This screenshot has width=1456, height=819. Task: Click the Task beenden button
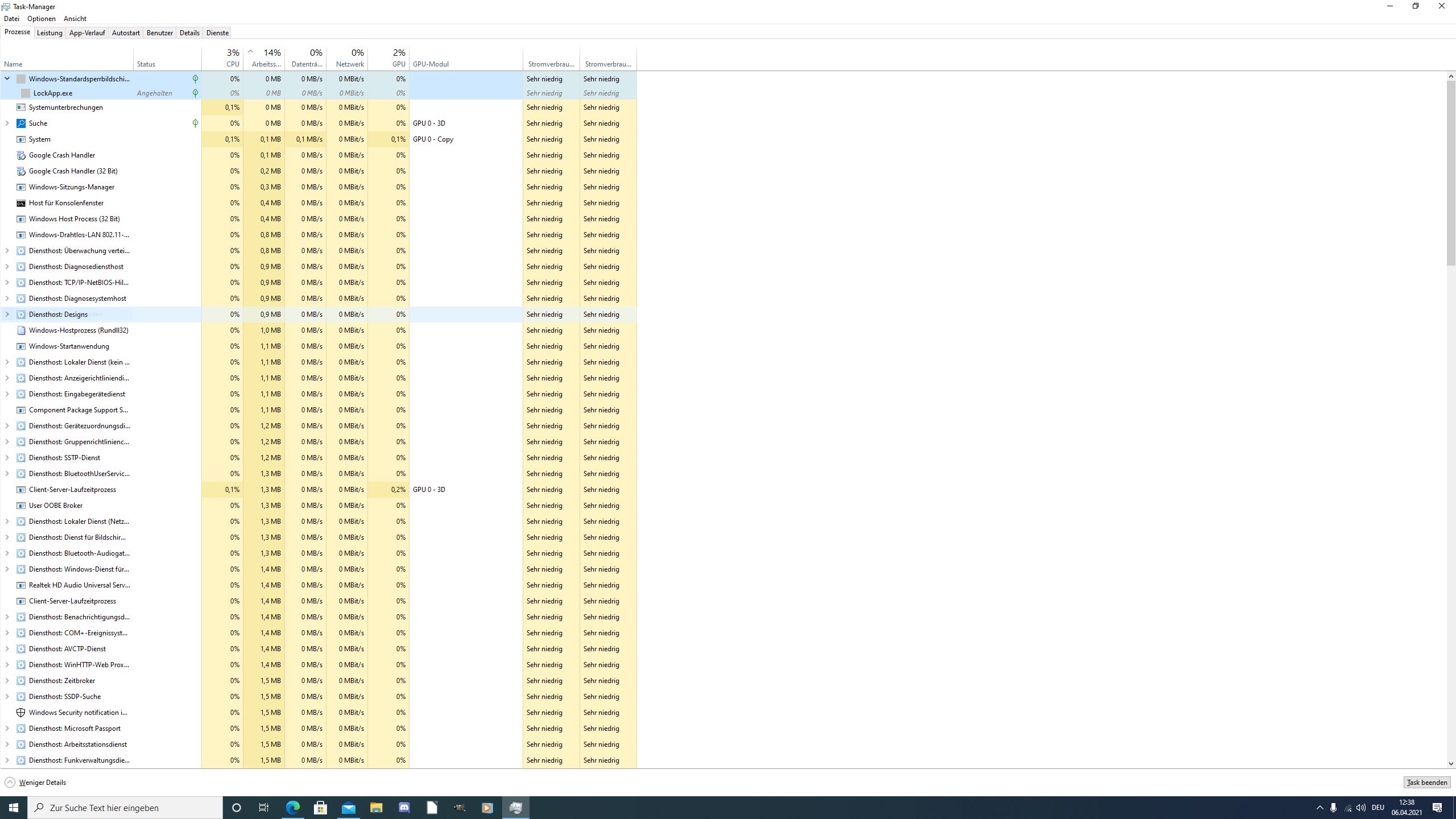coord(1426,783)
